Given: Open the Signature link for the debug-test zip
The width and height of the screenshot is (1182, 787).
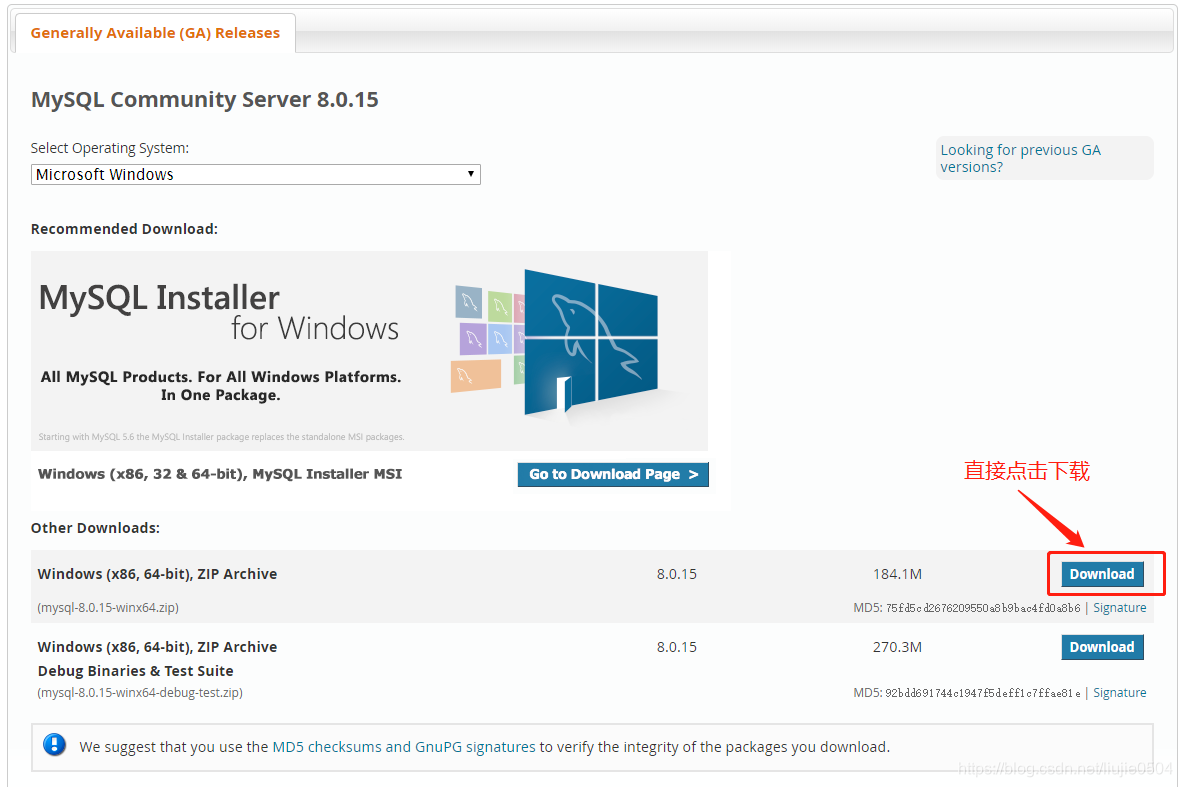Looking at the screenshot, I should coord(1119,693).
